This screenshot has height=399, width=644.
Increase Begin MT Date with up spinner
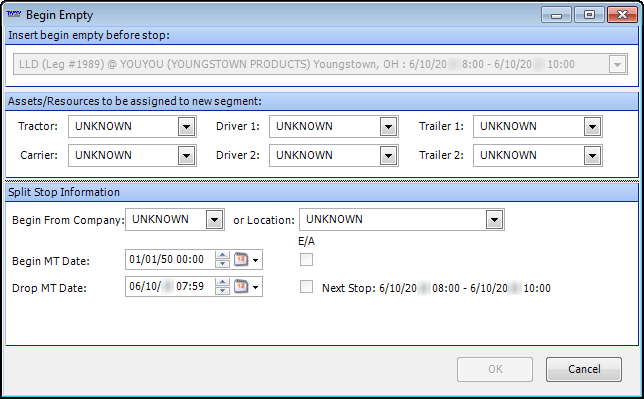(x=222, y=256)
